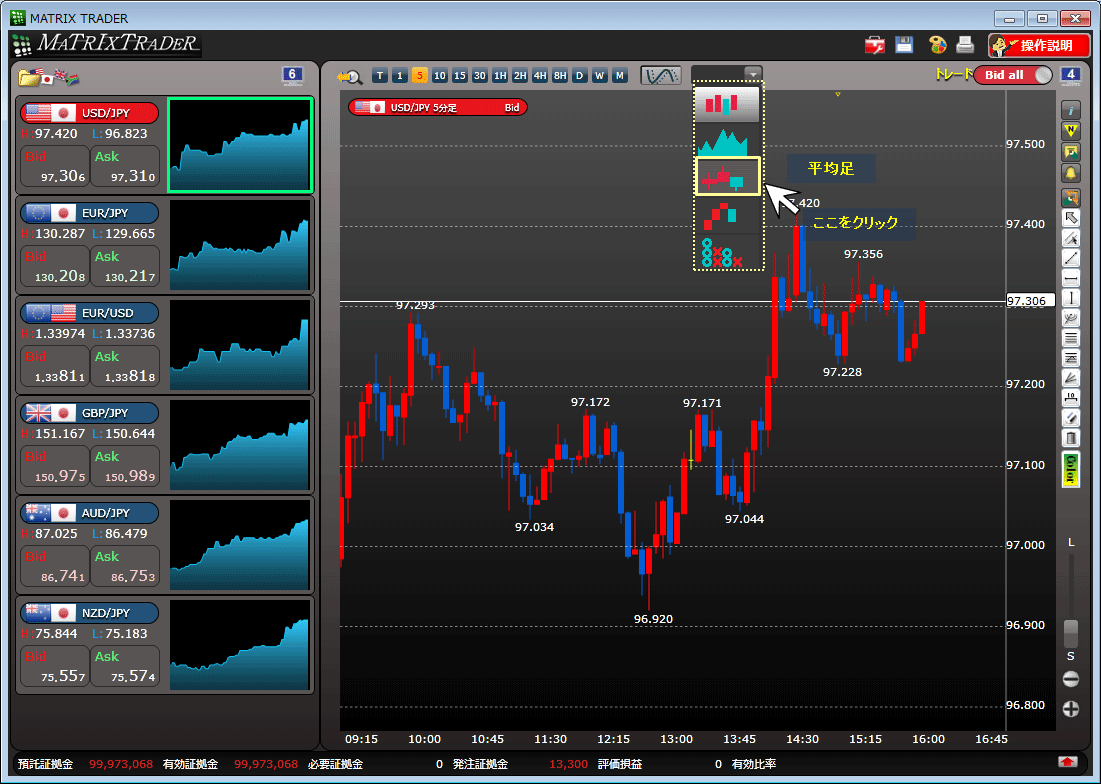Image resolution: width=1101 pixels, height=784 pixels.
Task: Select the diagonal trend line tool
Action: click(x=1071, y=258)
